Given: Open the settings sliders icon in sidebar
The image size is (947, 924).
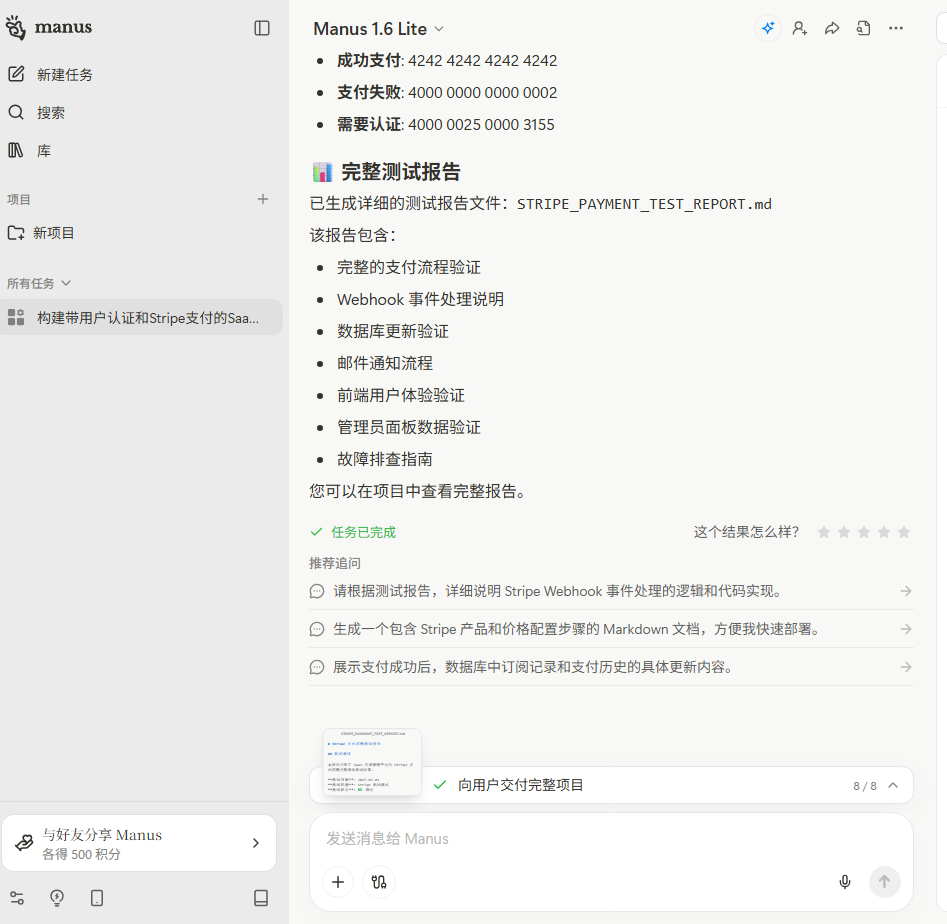Looking at the screenshot, I should [x=17, y=898].
